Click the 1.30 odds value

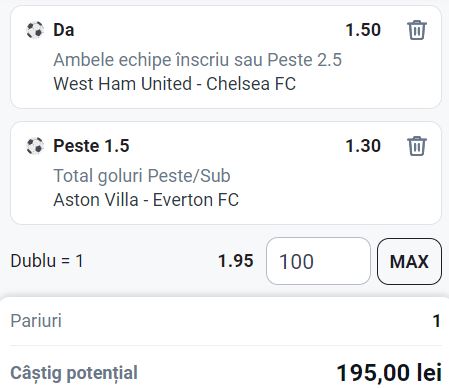point(363,146)
